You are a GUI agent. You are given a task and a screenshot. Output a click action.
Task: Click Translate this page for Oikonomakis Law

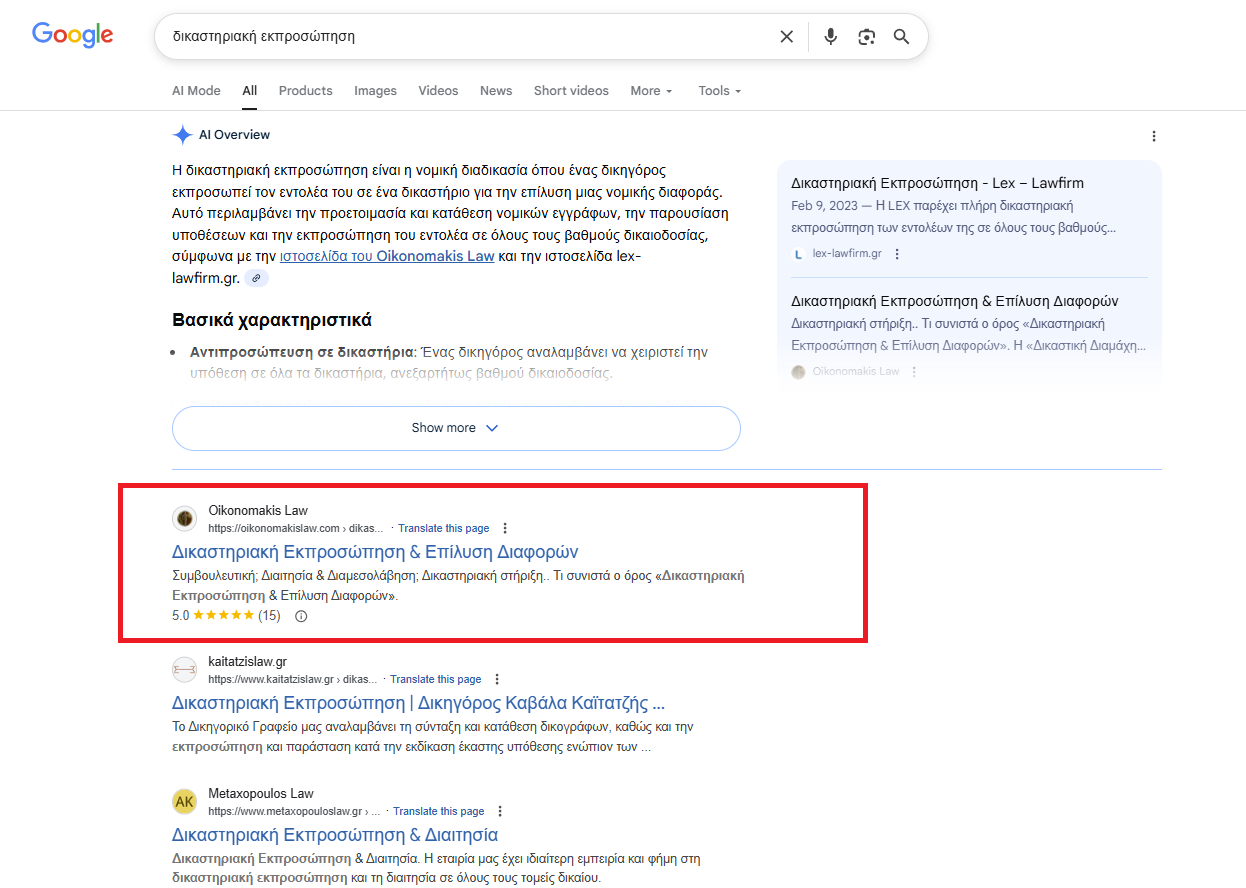pyautogui.click(x=443, y=528)
